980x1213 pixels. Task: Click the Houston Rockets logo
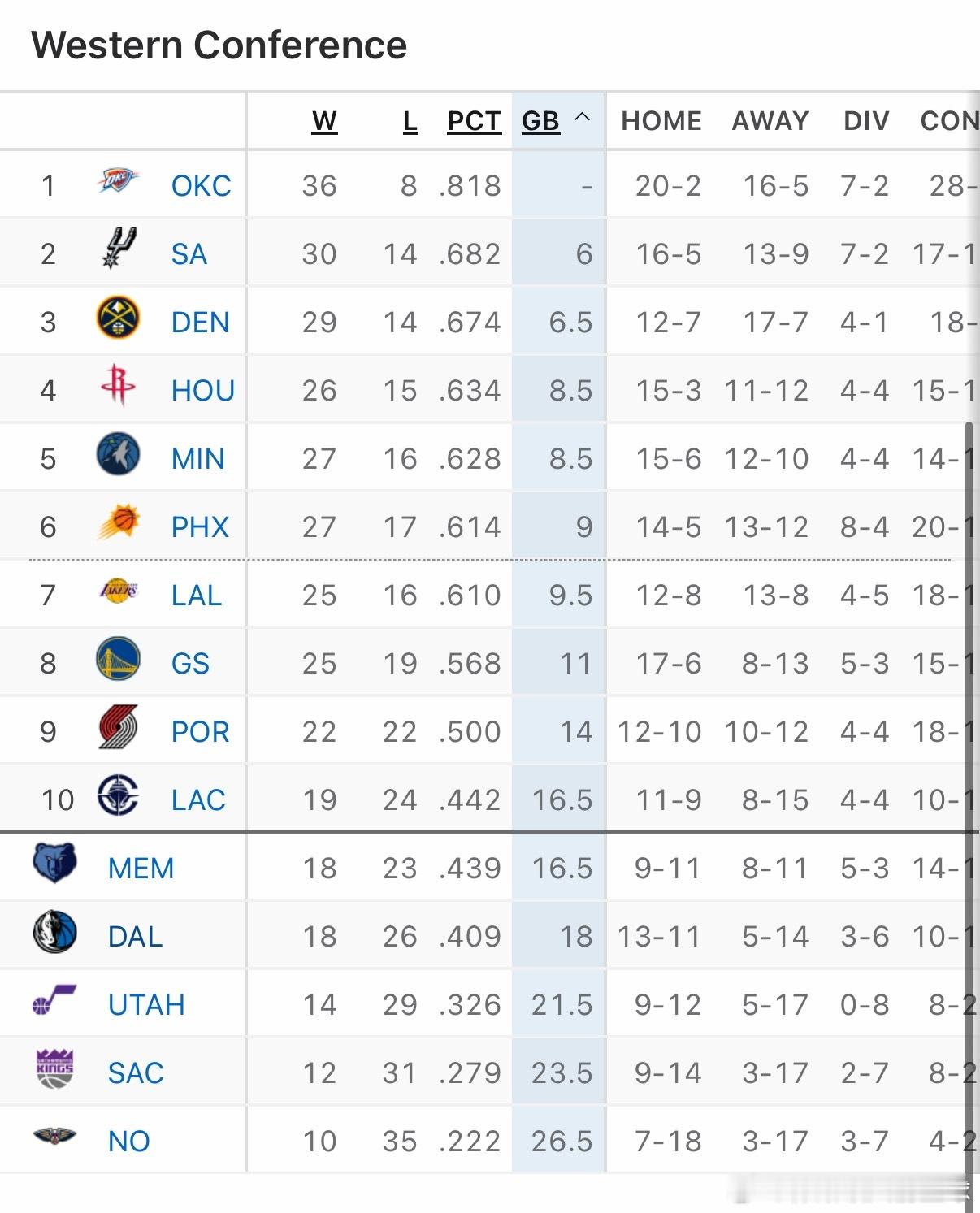click(x=118, y=385)
